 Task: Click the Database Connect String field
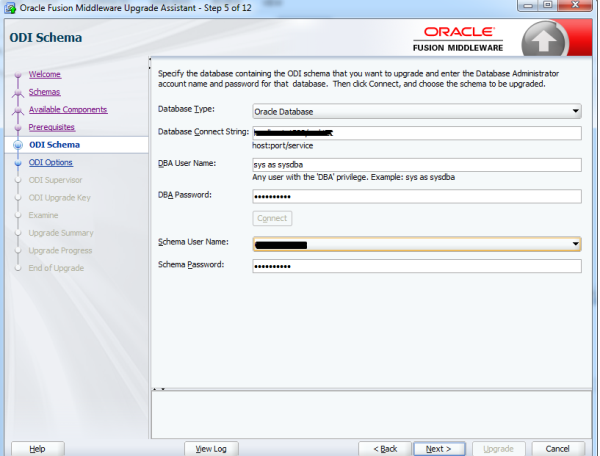coord(417,133)
